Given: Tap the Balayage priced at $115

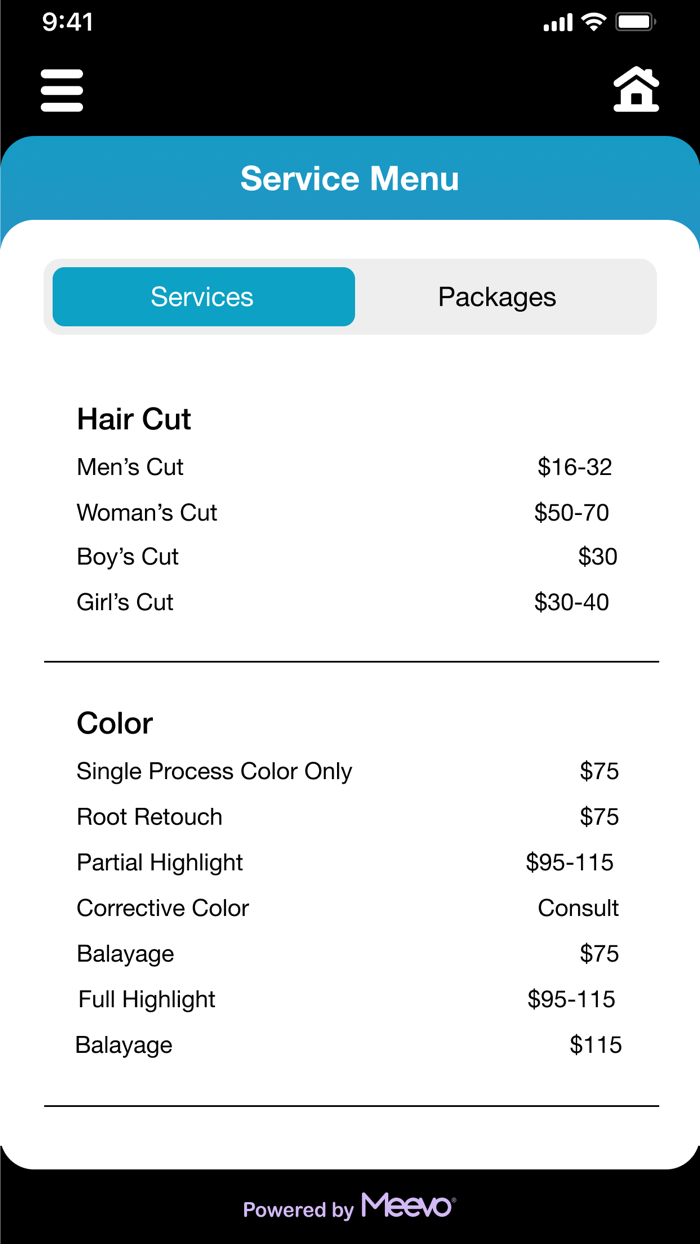Looking at the screenshot, I should point(123,1044).
